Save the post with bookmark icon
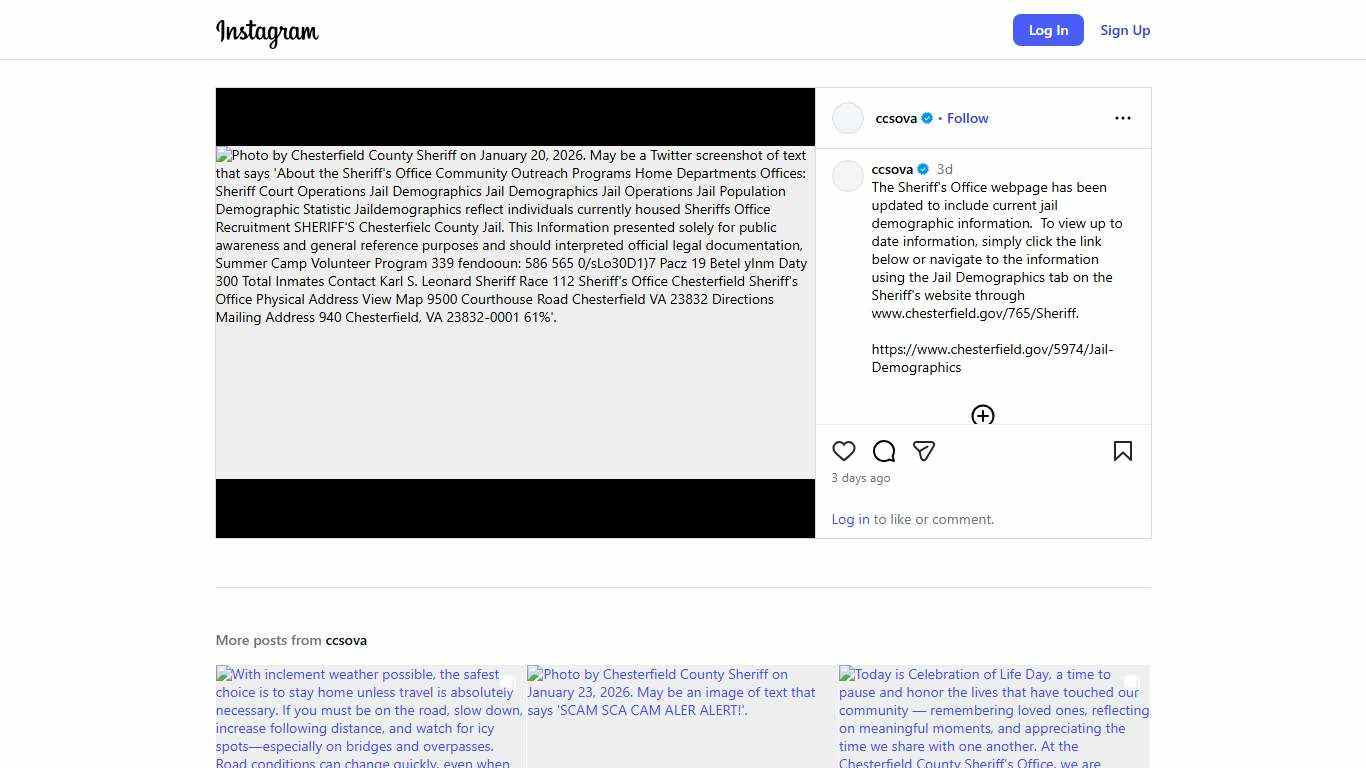1366x768 pixels. pyautogui.click(x=1122, y=451)
